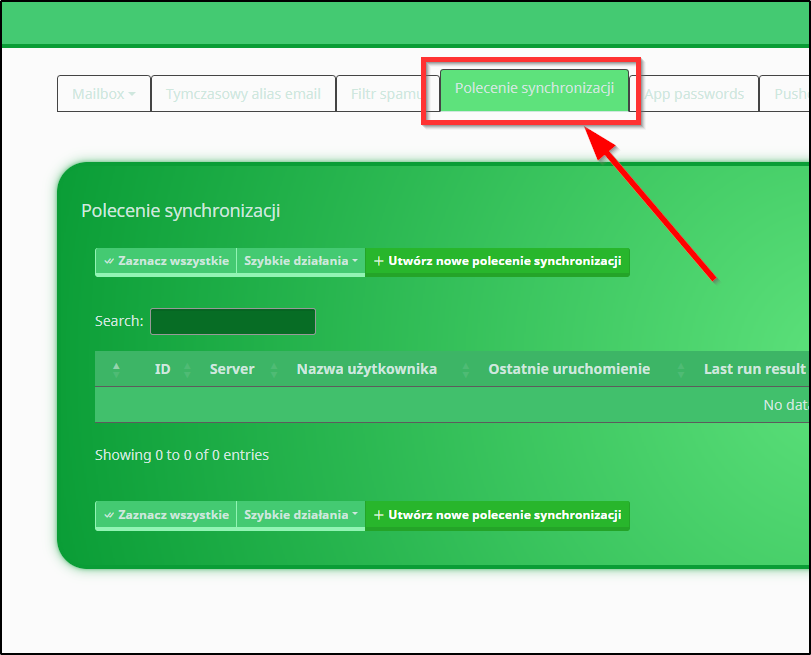Select the Polecenie synchronizacji tab
This screenshot has width=811, height=655.
(x=534, y=88)
